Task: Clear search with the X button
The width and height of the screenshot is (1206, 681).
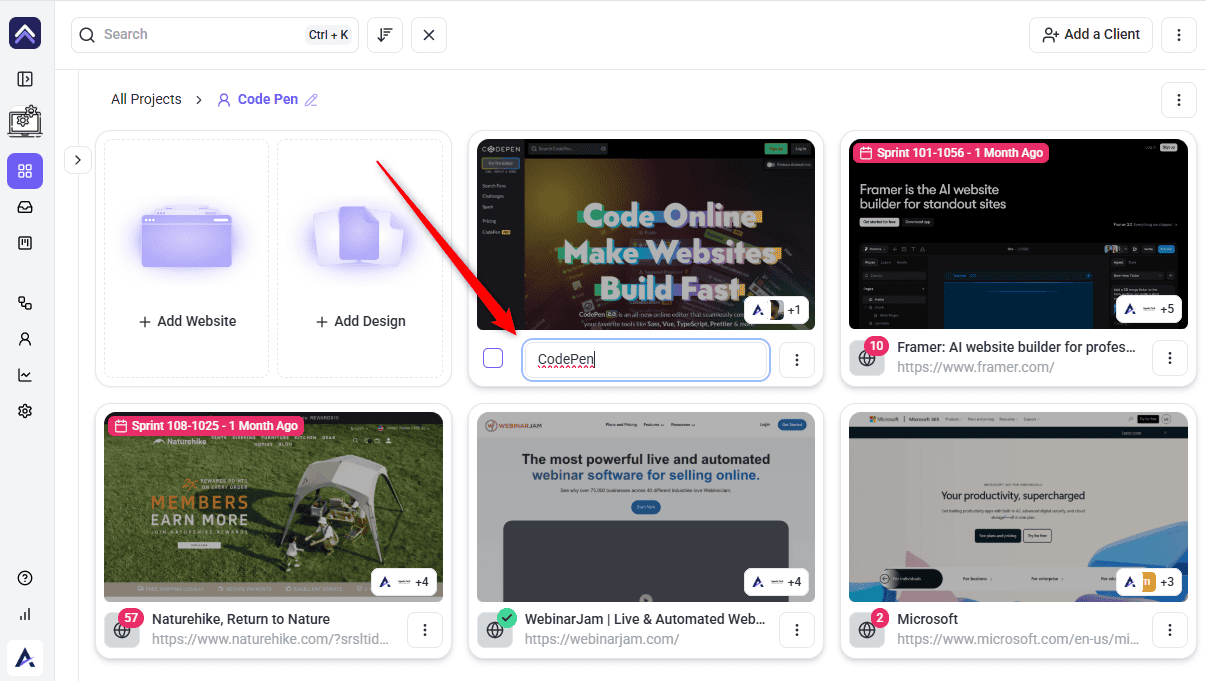Action: (429, 34)
